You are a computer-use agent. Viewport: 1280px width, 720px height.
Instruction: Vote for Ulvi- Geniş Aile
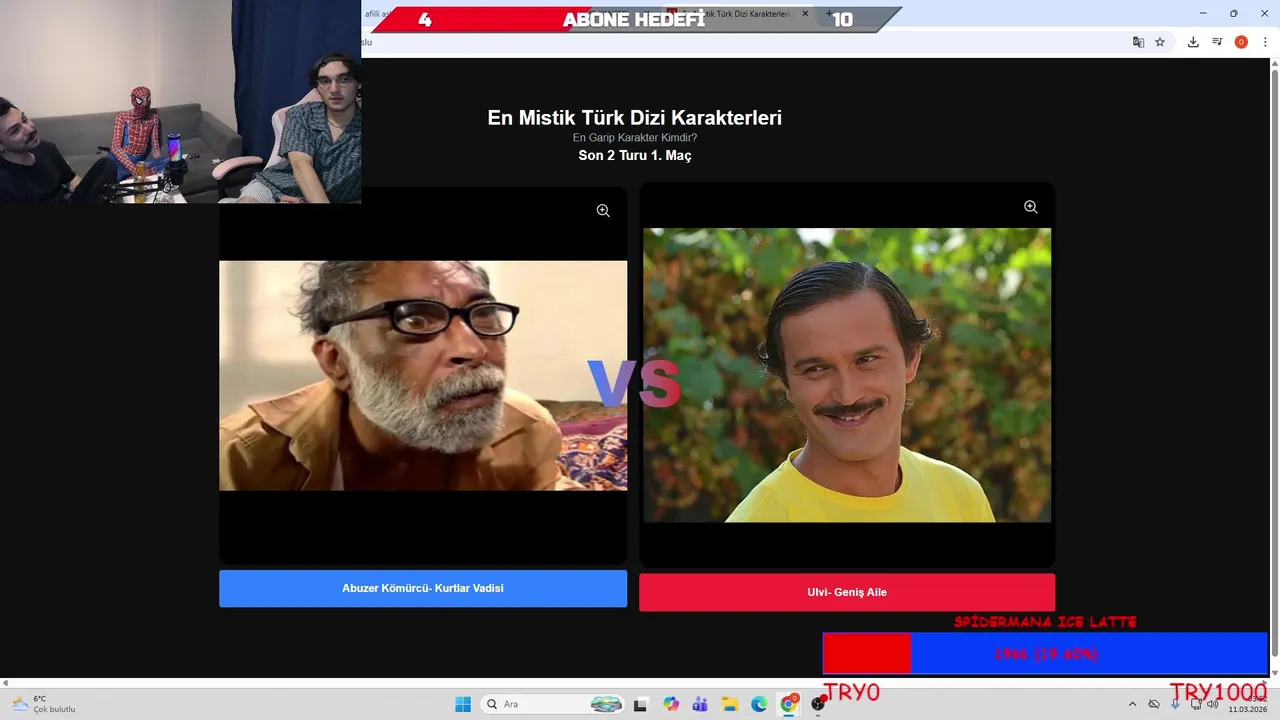tap(847, 592)
